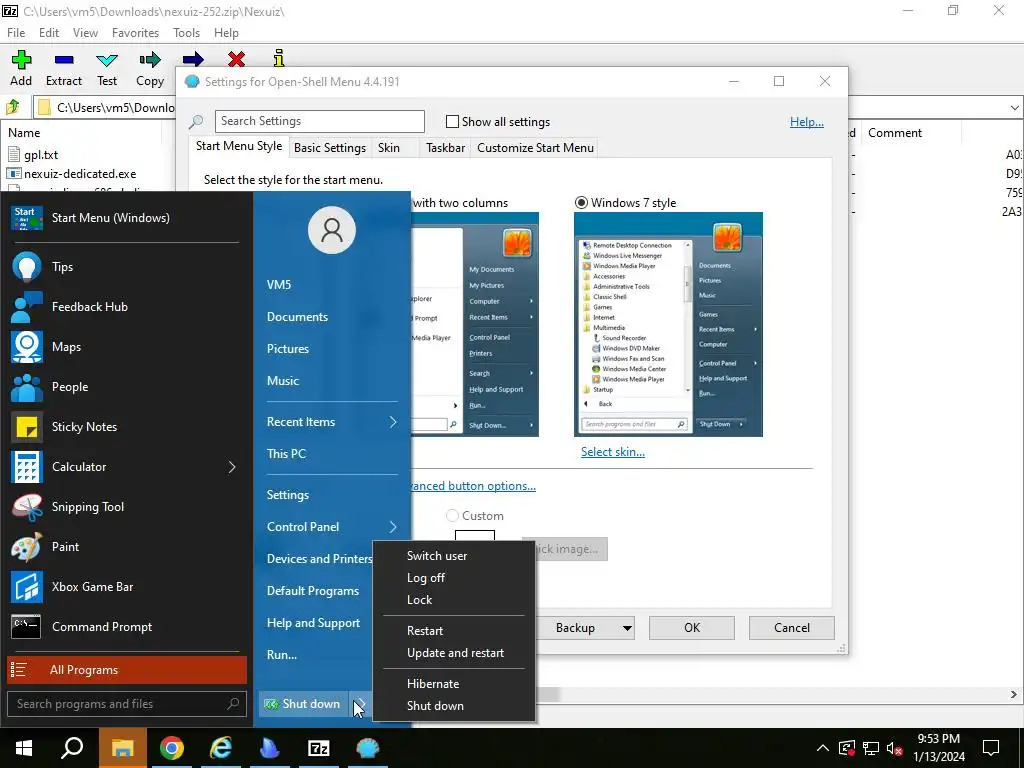Open Snipping Tool from start menu
1024x768 pixels.
[x=127, y=507]
